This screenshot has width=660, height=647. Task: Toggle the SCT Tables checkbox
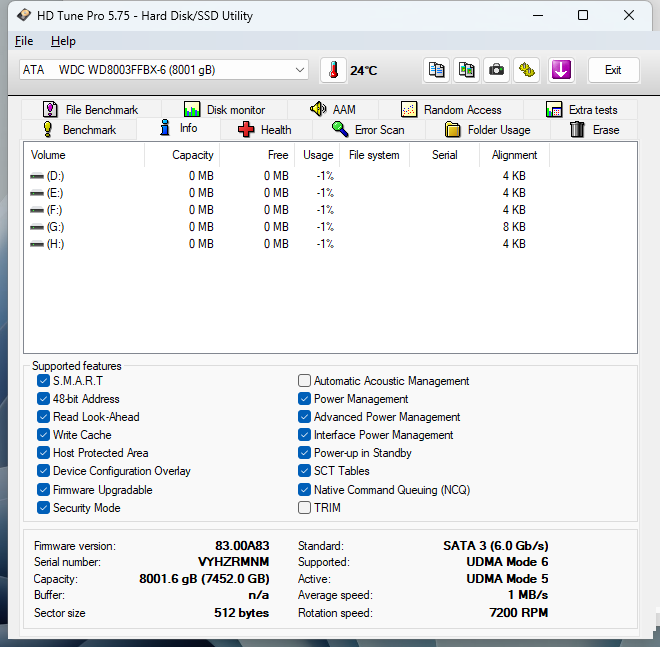click(304, 471)
